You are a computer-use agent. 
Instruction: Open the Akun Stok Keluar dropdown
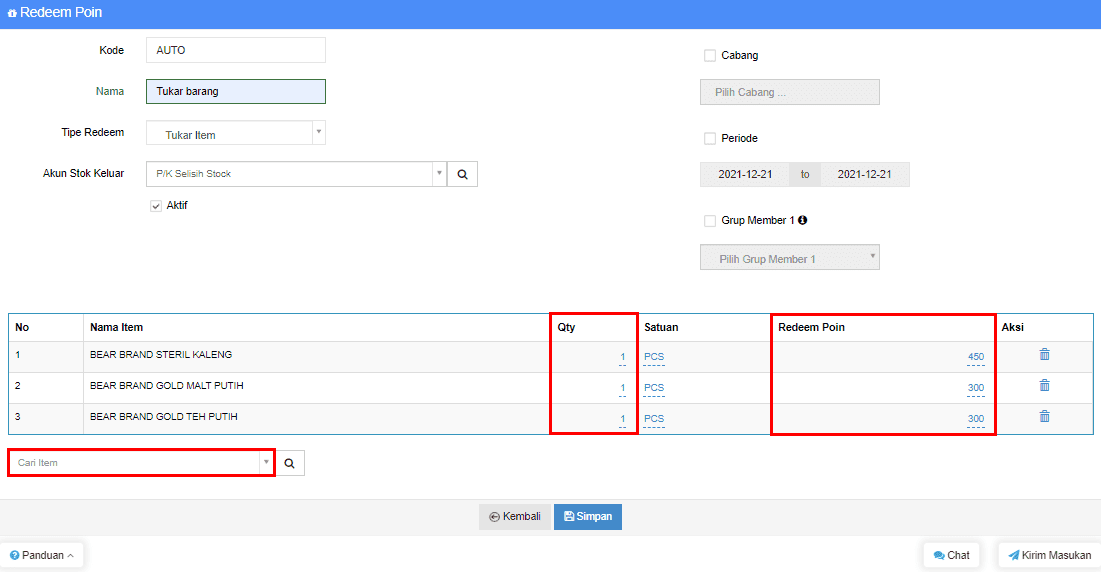[x=296, y=174]
